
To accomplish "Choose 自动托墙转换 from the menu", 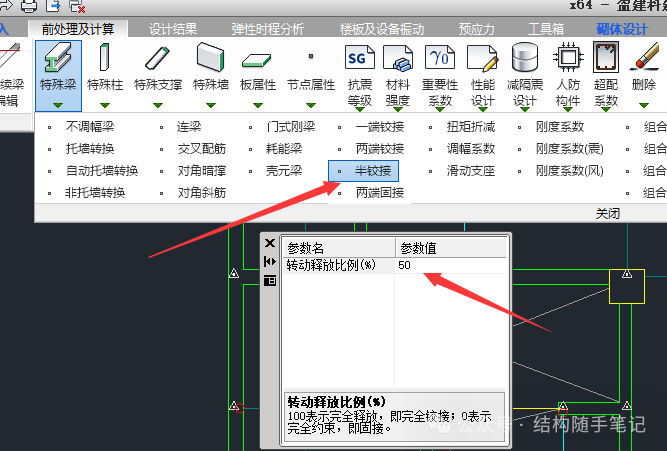I will (102, 171).
